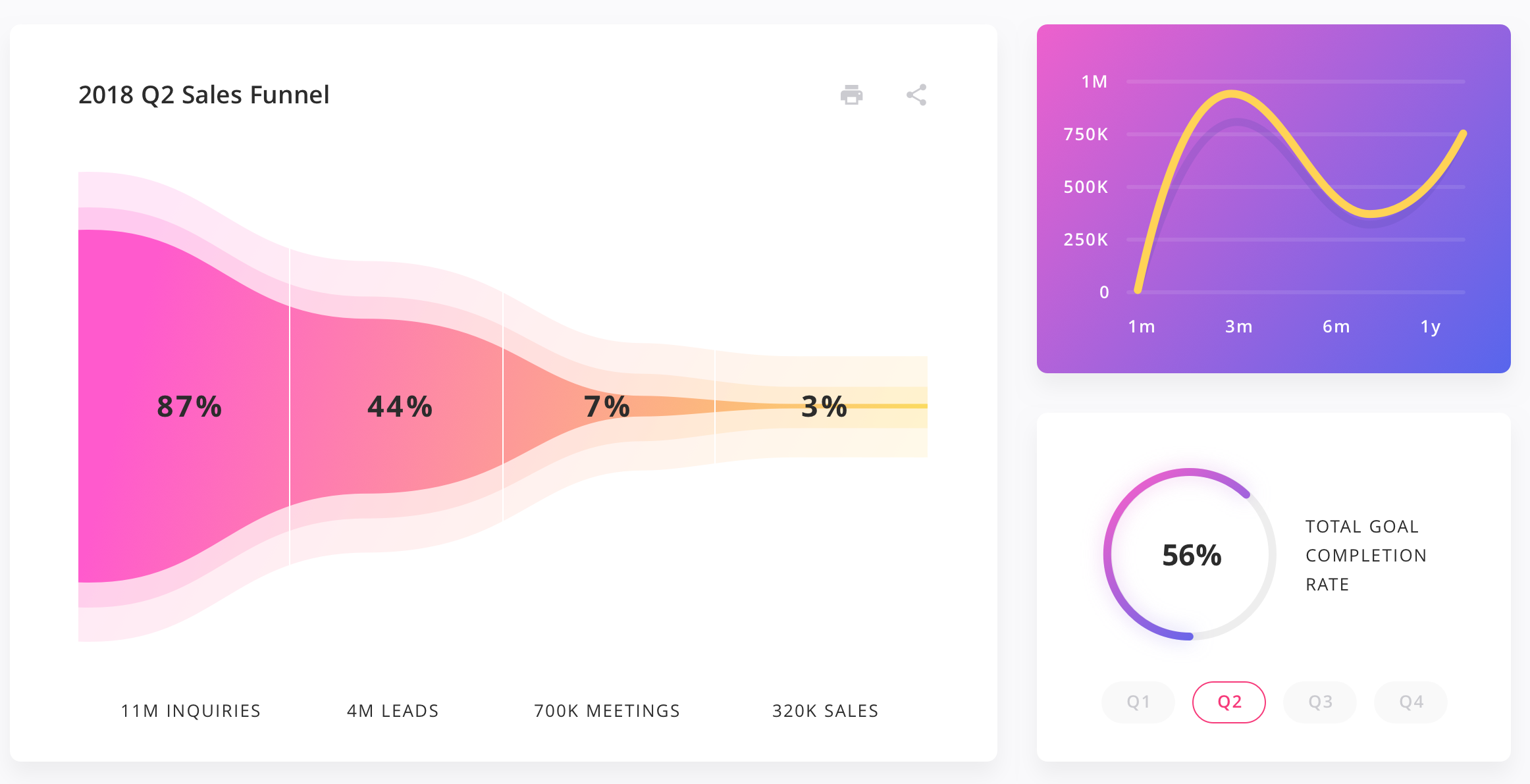Select the currently active Q2 pill

click(x=1229, y=702)
